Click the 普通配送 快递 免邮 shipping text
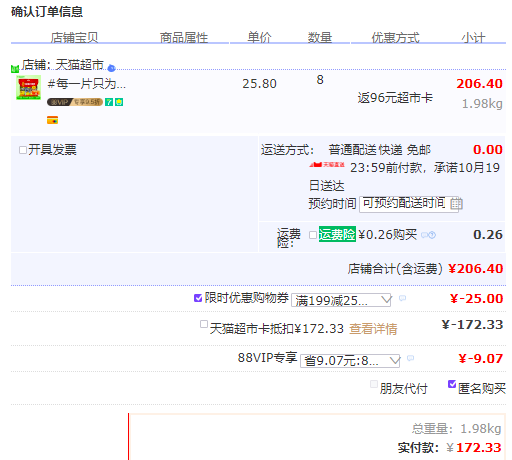This screenshot has height=460, width=512. coord(380,150)
